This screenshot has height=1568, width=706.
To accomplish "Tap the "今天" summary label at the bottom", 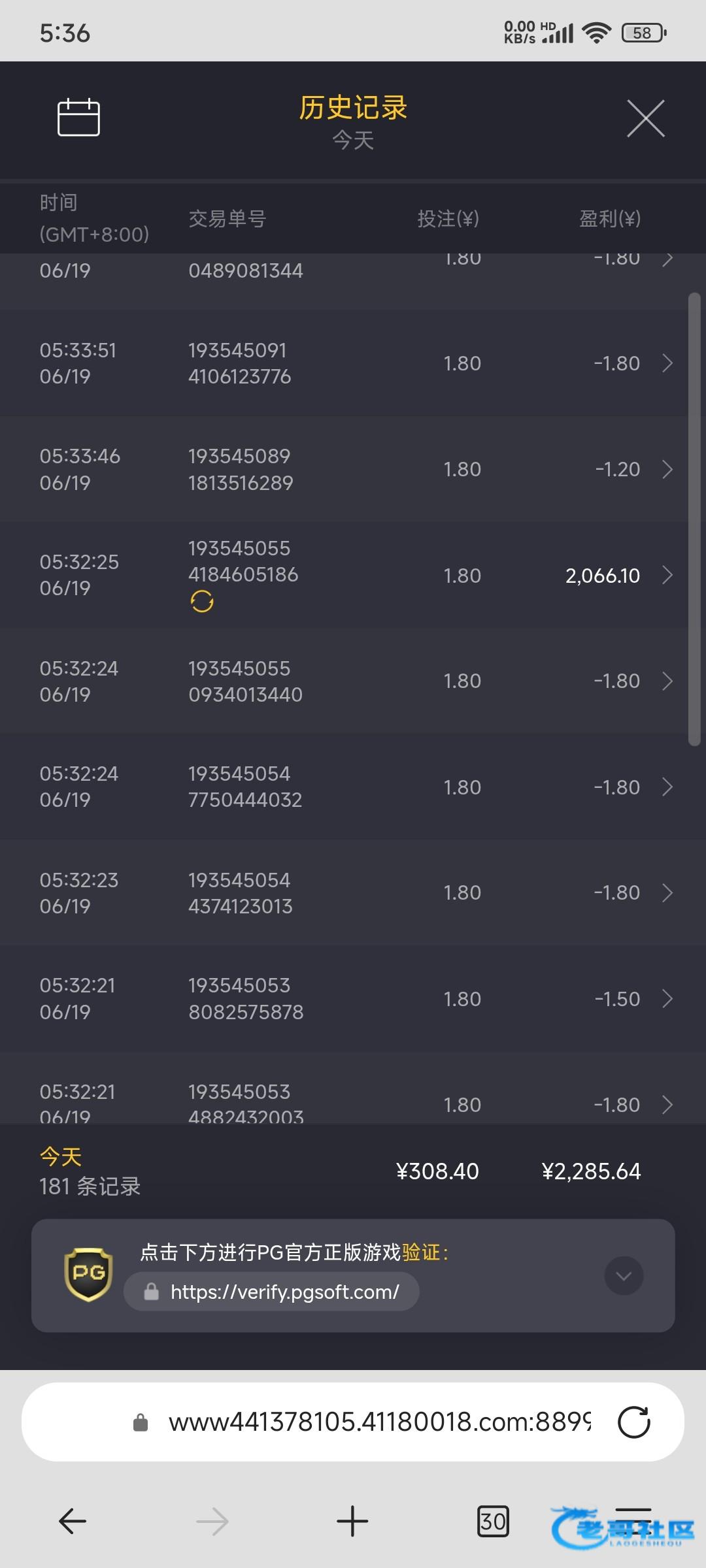I will coord(61,1156).
